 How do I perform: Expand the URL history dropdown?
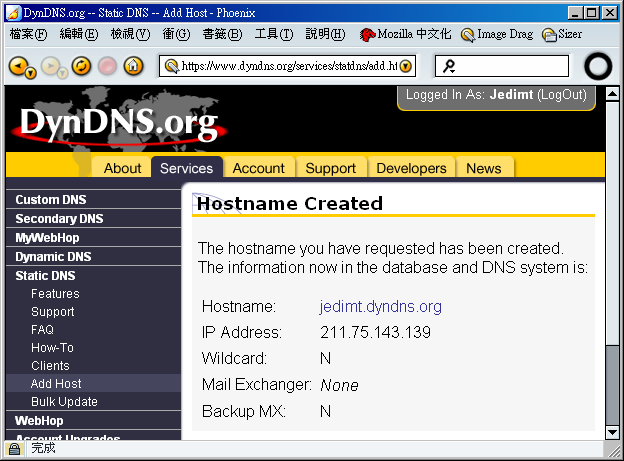tap(406, 66)
